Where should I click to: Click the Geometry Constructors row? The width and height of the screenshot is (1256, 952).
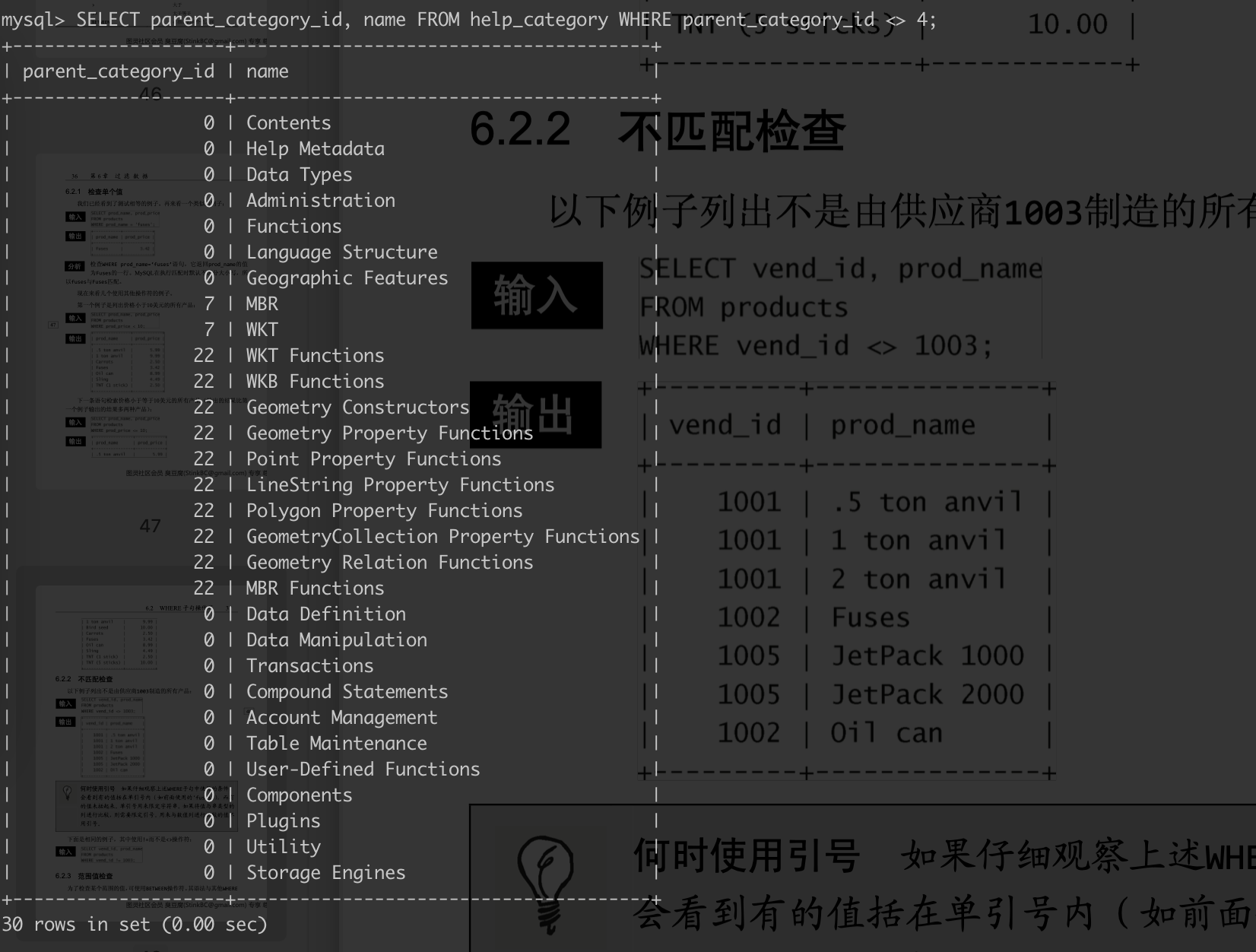pyautogui.click(x=331, y=408)
